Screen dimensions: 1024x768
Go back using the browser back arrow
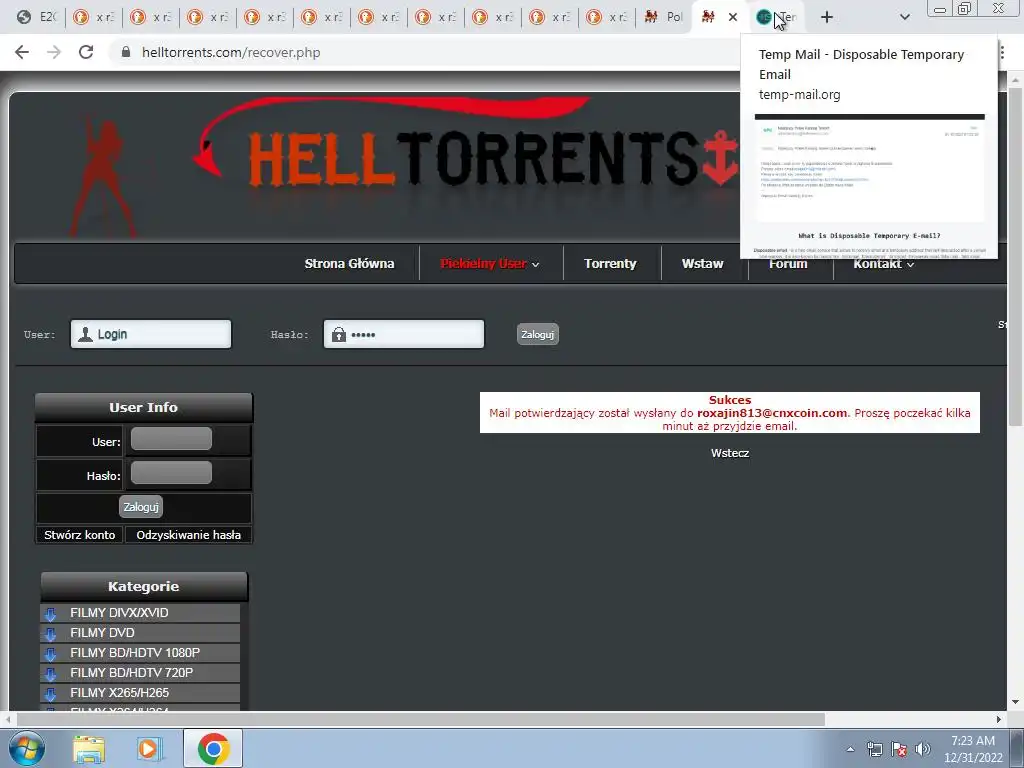tap(22, 52)
